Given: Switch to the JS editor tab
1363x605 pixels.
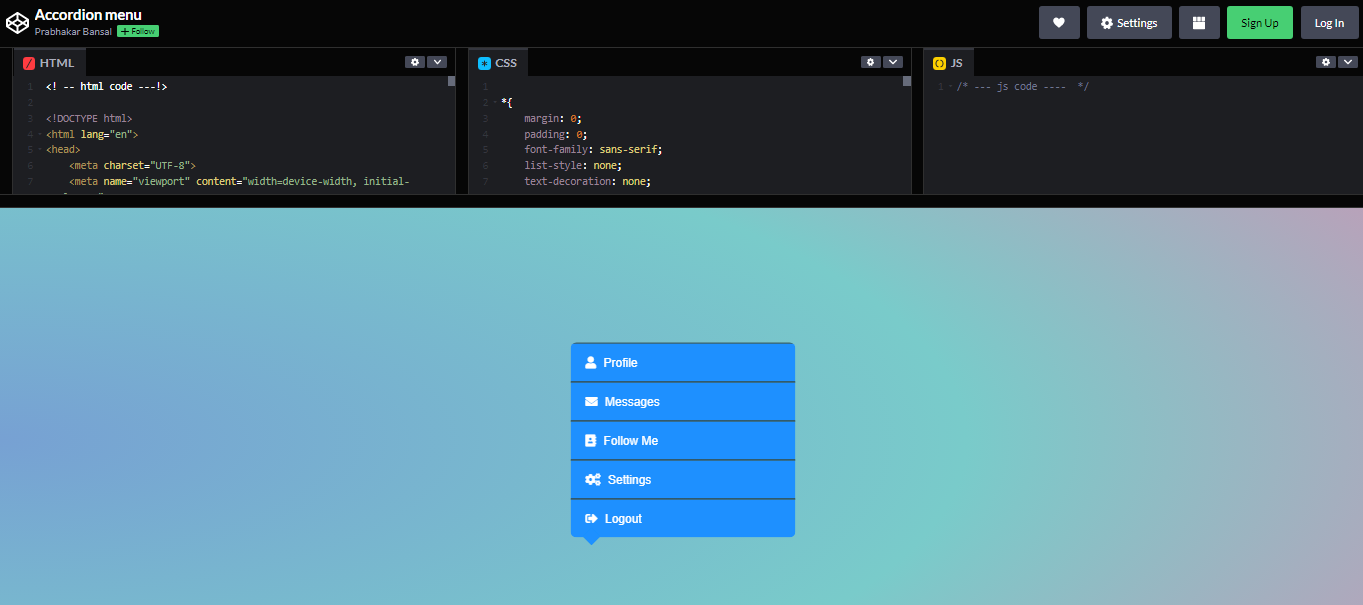Looking at the screenshot, I should (948, 61).
